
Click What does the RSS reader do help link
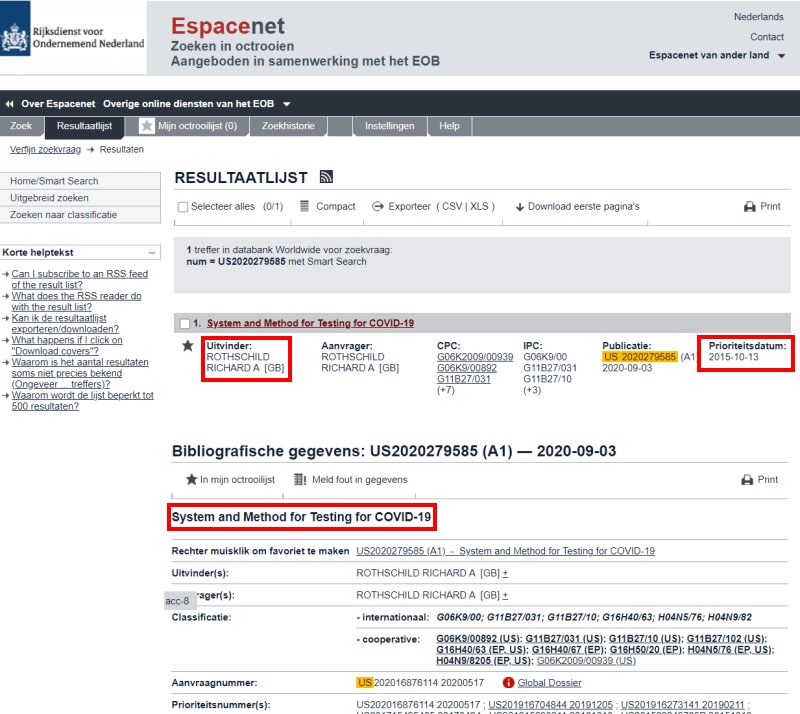(77, 301)
